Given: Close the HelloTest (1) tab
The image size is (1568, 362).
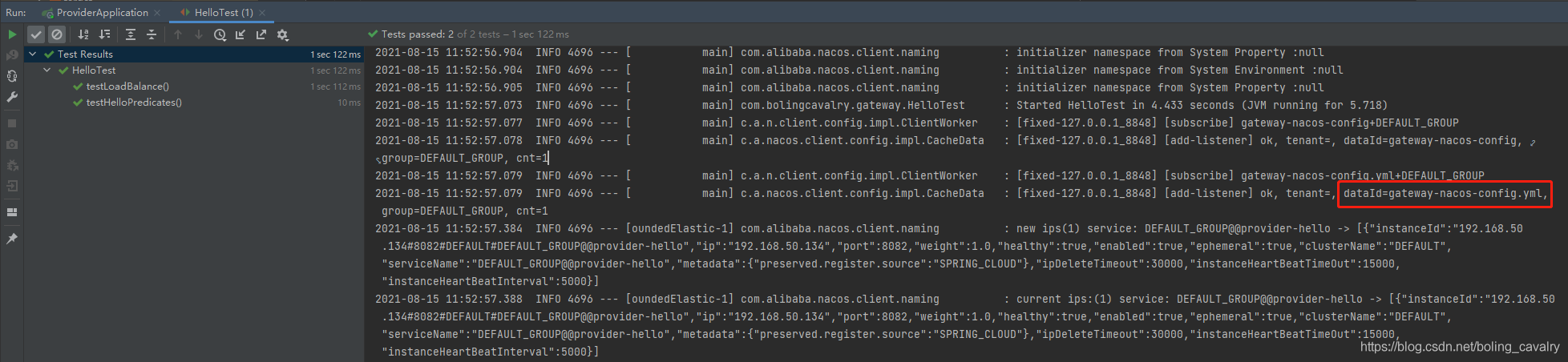Looking at the screenshot, I should [262, 13].
